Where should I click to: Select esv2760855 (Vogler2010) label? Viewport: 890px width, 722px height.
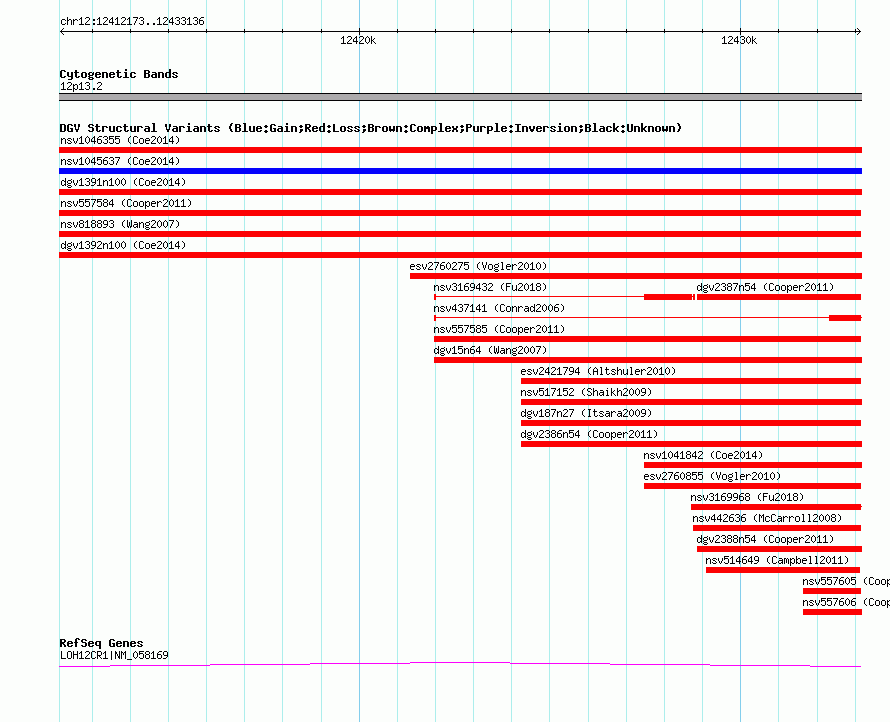712,476
